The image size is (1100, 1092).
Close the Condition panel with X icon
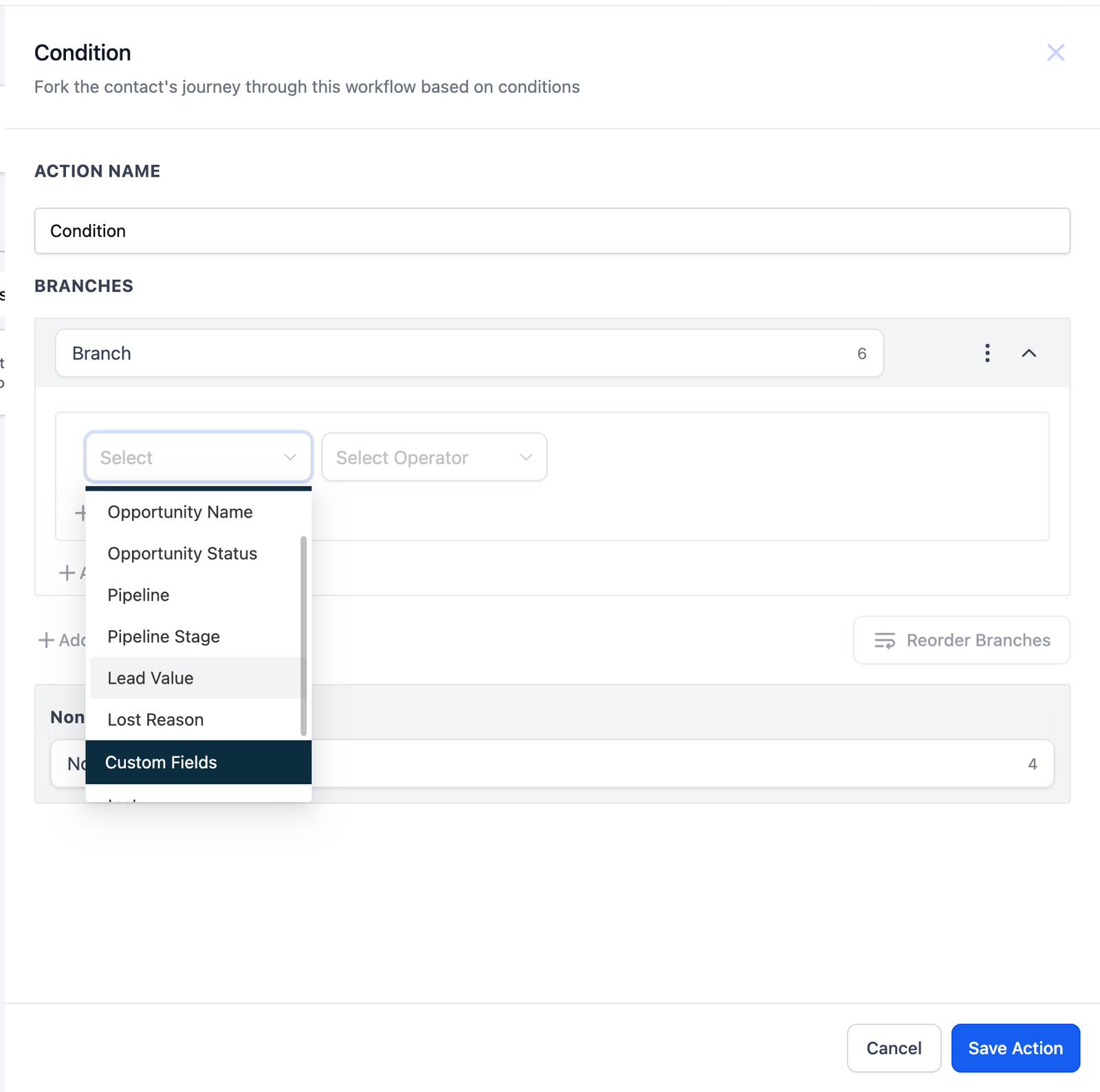[1055, 53]
